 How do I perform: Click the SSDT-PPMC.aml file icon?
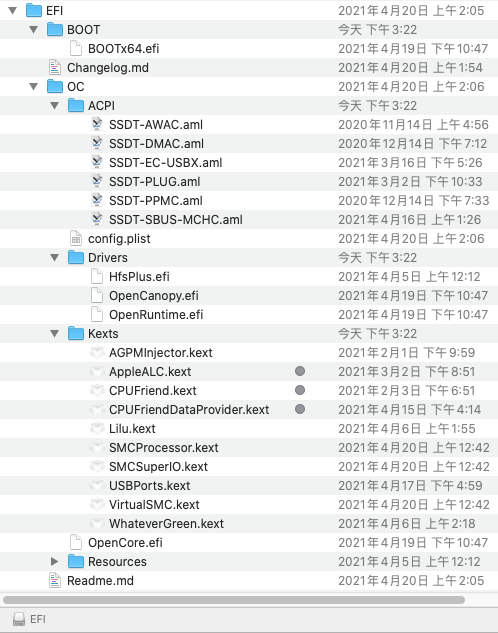pos(97,200)
